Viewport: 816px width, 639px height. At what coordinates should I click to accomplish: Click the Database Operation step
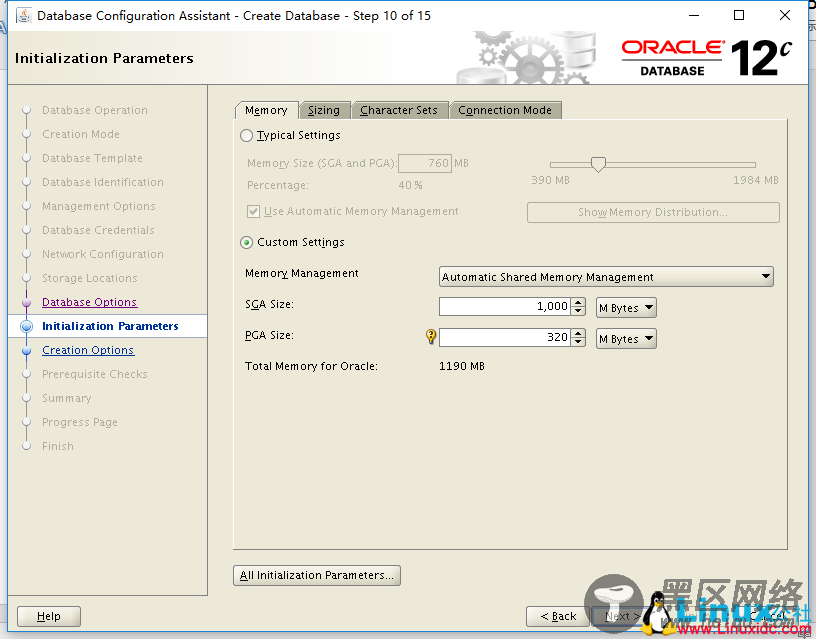95,110
